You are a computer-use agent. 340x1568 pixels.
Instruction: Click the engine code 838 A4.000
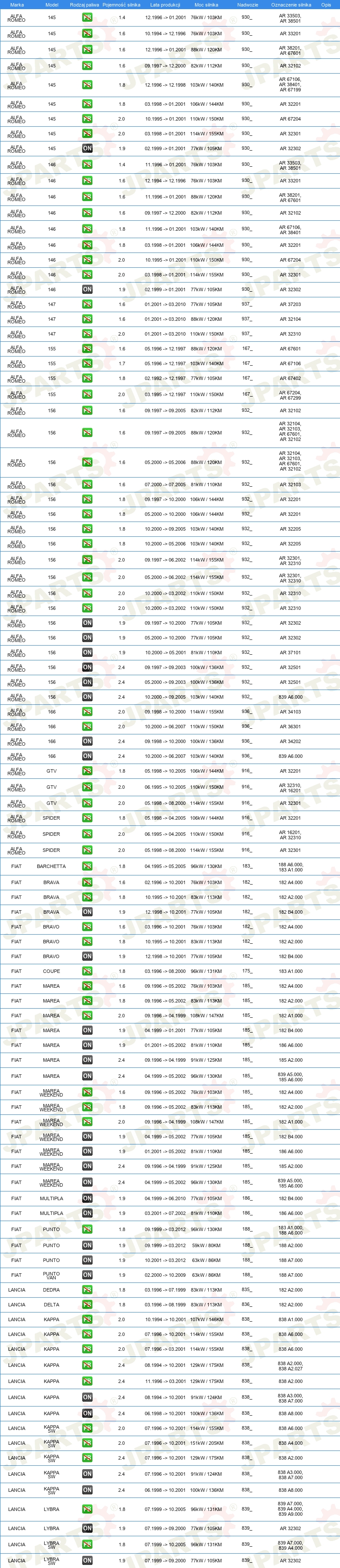tap(290, 1443)
